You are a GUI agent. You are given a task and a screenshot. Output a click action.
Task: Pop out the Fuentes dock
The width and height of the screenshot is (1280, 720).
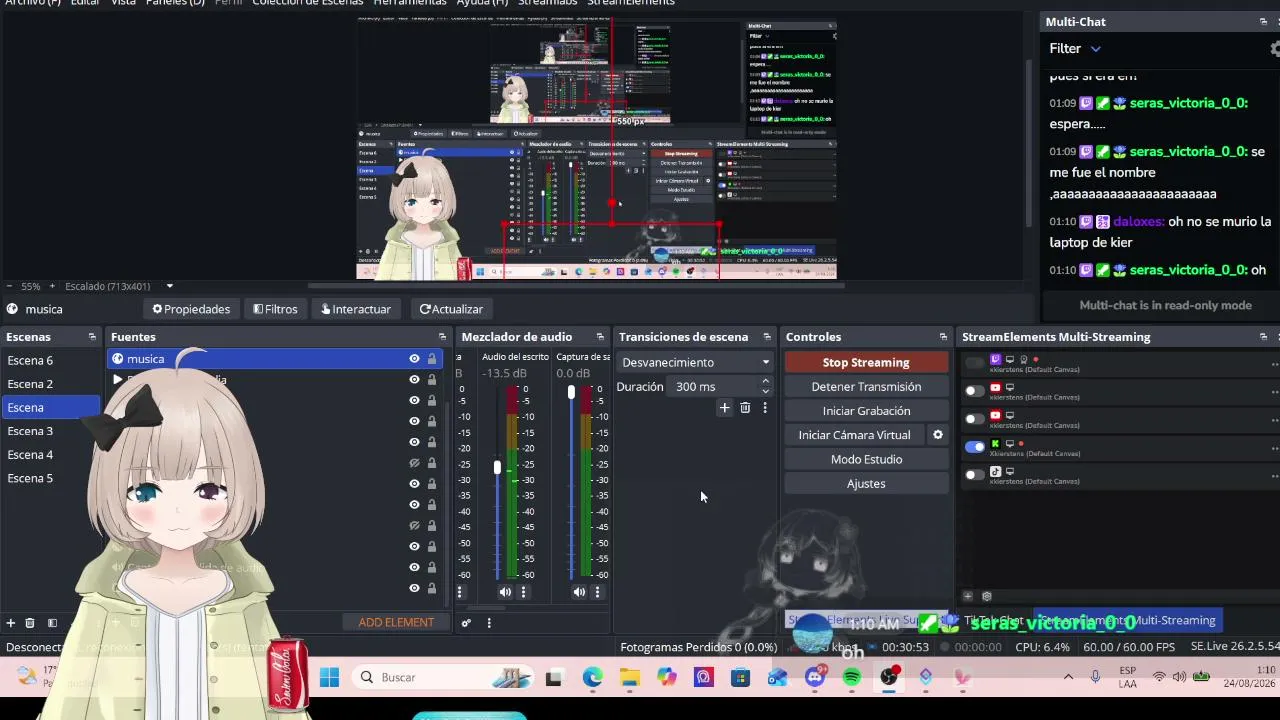click(442, 337)
